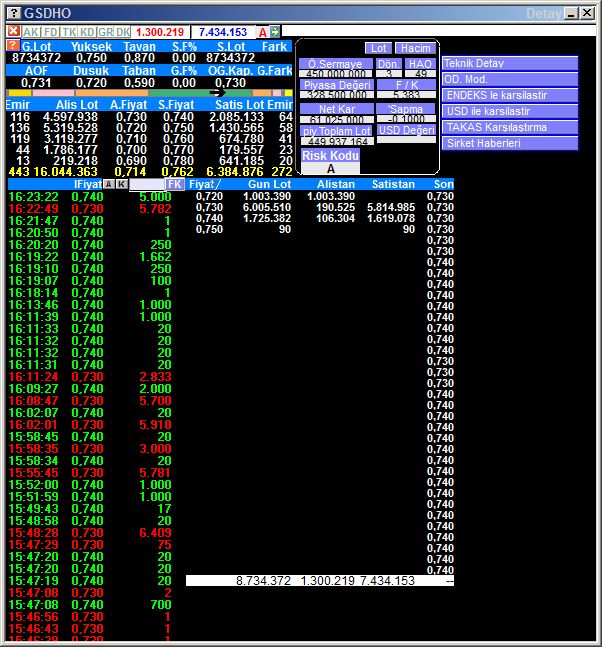Select the TK toolbar button
This screenshot has height=647, width=602.
tap(69, 32)
